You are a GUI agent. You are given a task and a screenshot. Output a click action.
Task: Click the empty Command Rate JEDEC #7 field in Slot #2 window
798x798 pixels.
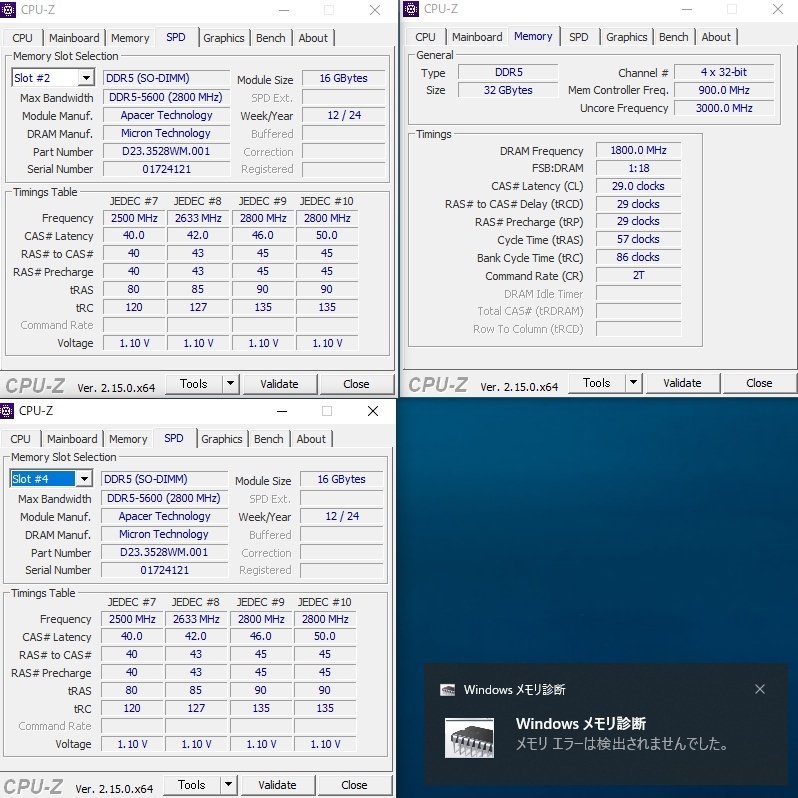(x=134, y=325)
